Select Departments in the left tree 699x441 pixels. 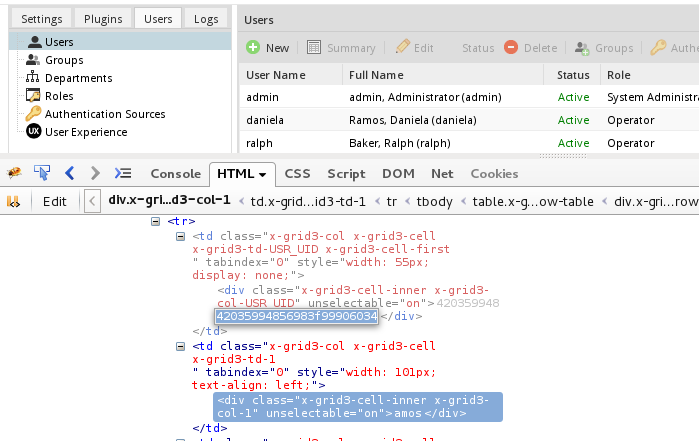(x=78, y=78)
